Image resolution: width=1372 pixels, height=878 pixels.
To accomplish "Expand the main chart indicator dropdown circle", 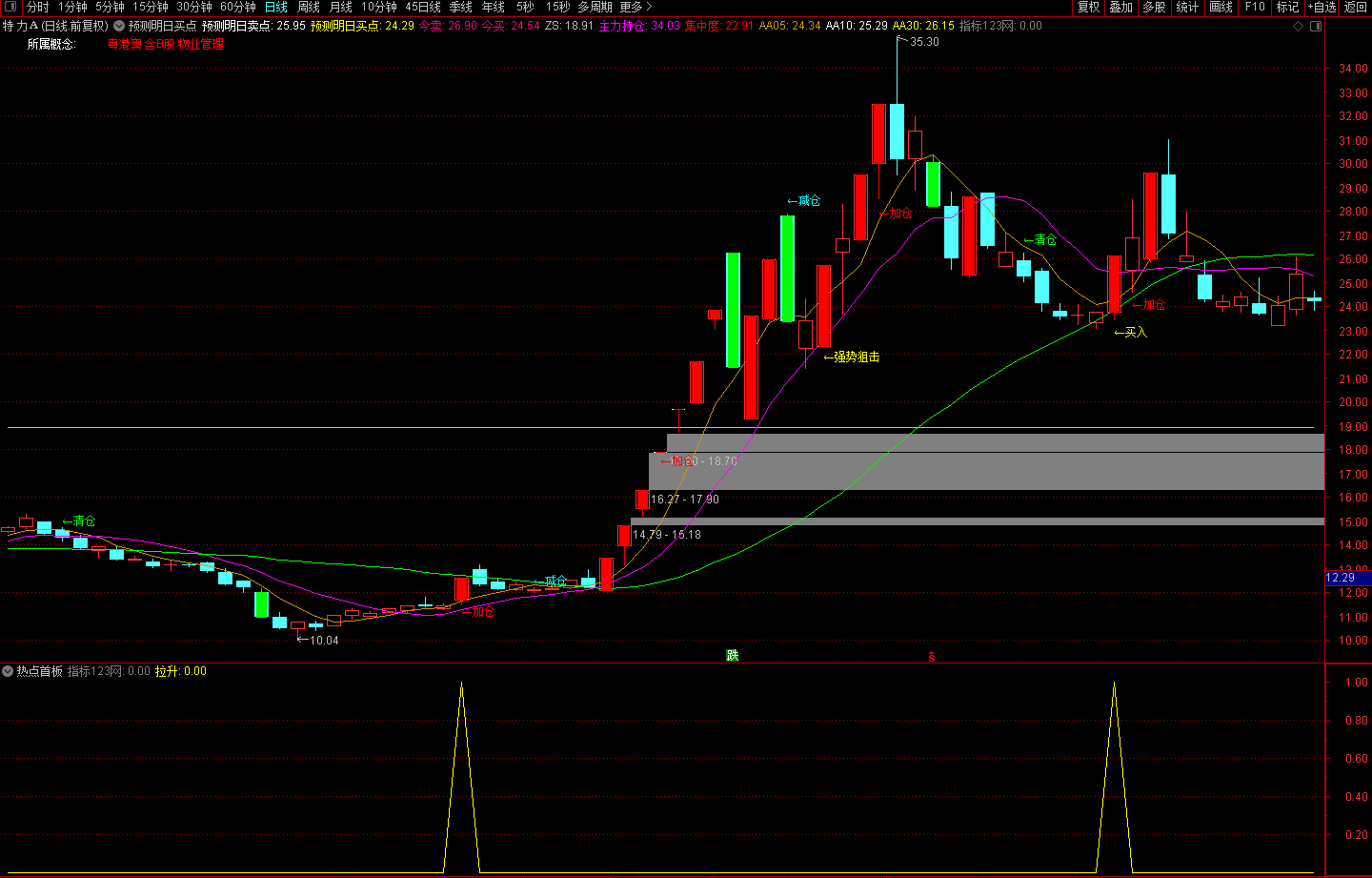I will click(119, 26).
